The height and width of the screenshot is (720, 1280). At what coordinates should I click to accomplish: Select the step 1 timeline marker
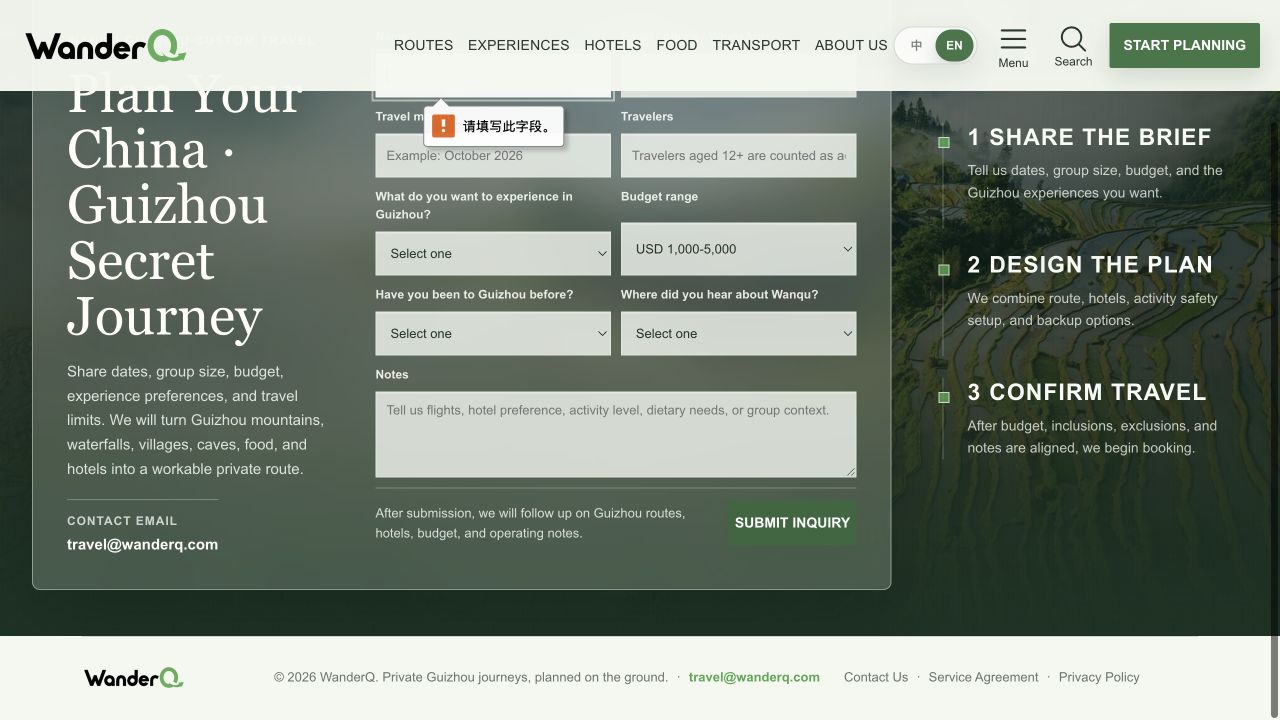pyautogui.click(x=944, y=143)
